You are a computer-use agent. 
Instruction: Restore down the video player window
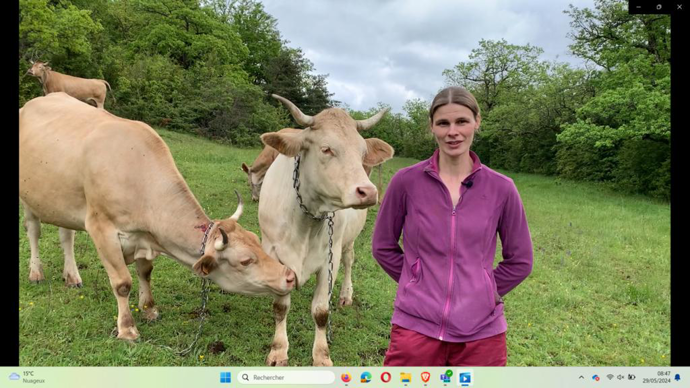(x=659, y=7)
